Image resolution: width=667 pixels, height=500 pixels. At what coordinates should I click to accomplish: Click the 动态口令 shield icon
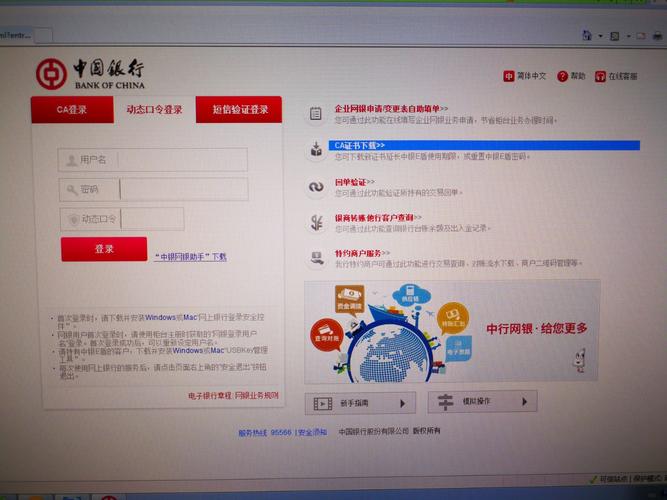(74, 220)
